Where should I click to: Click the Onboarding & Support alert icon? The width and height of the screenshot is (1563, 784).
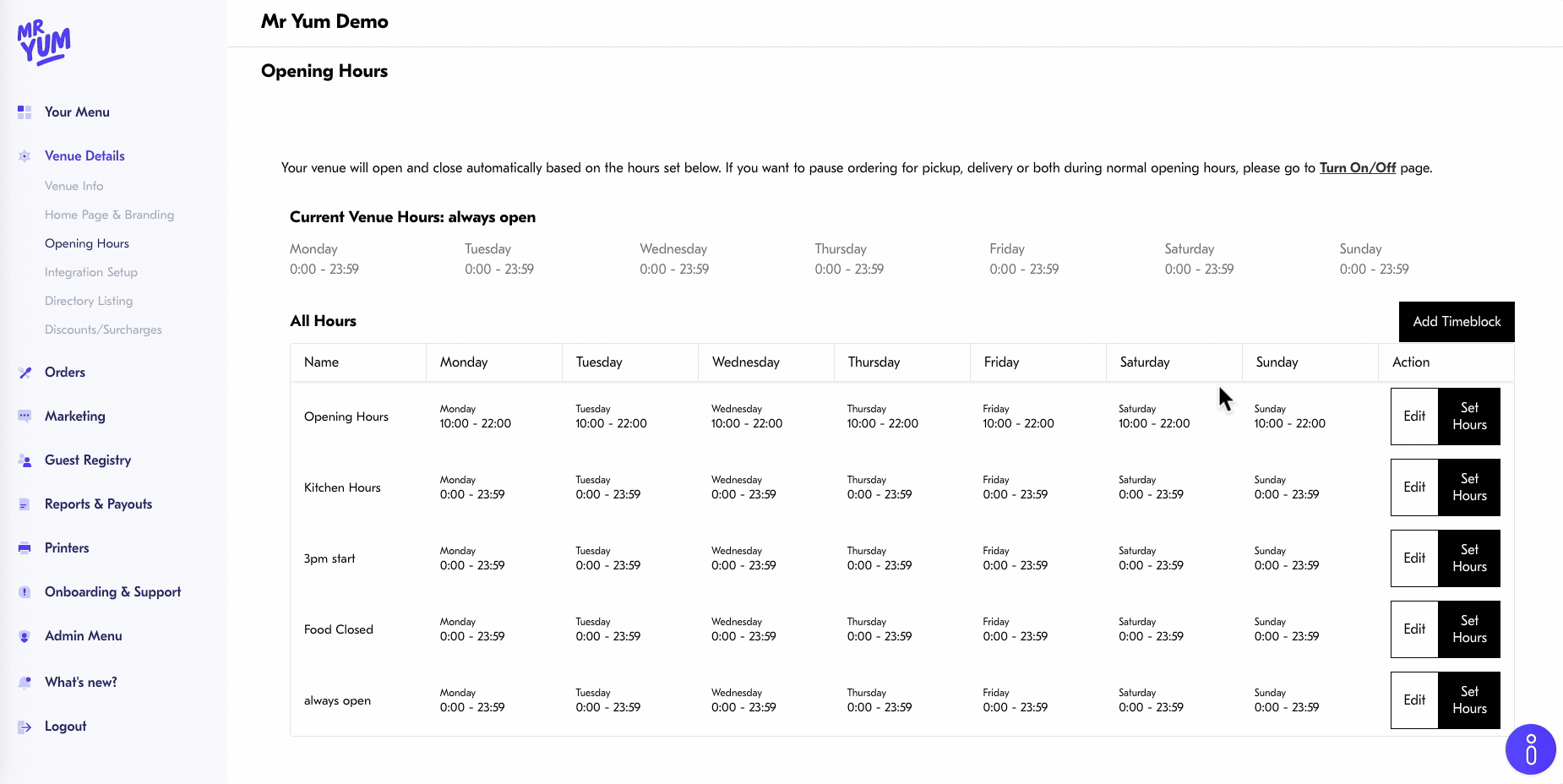point(25,592)
